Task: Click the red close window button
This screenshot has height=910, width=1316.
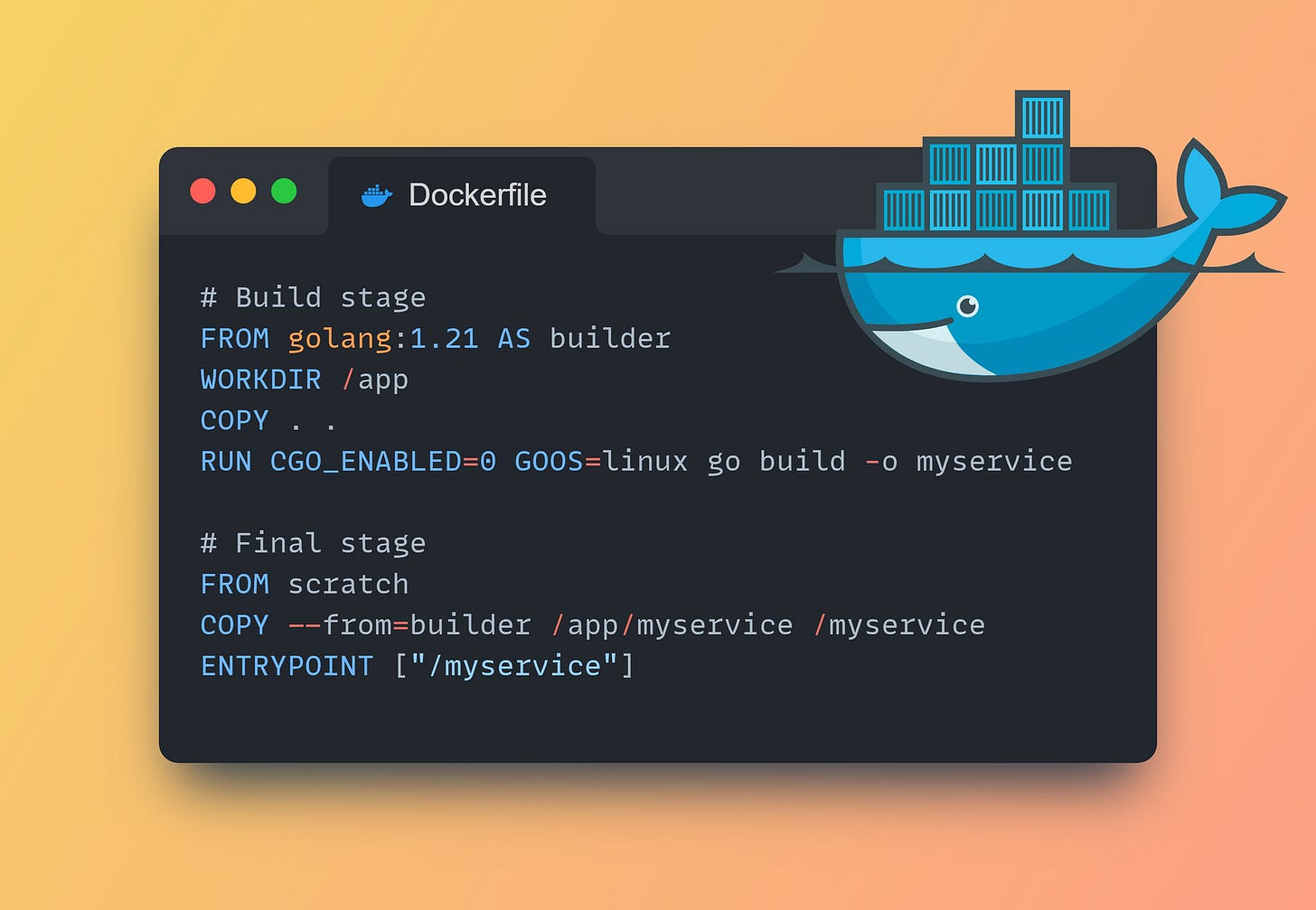Action: click(203, 192)
